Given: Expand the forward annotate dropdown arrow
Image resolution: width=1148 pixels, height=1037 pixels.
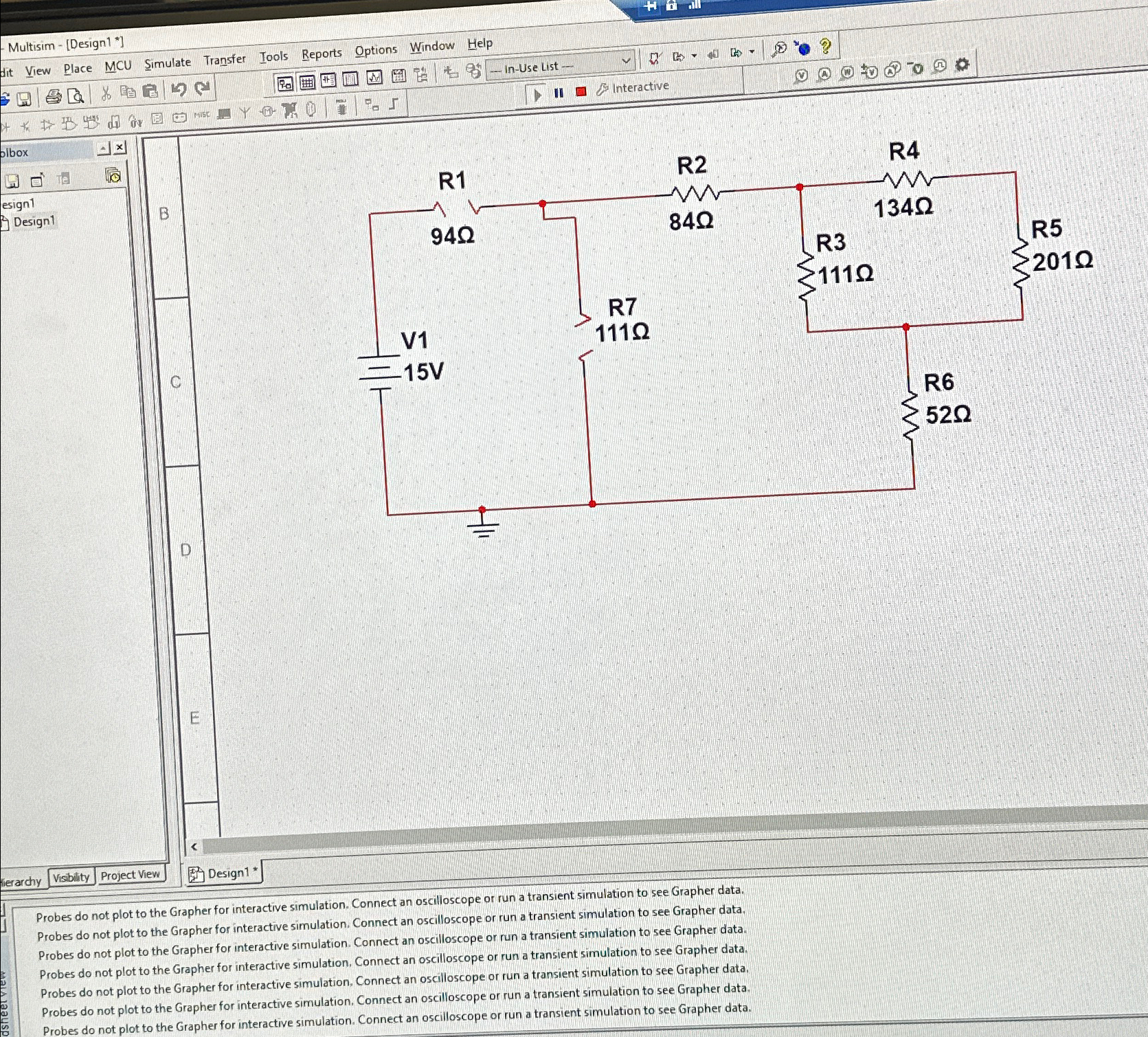Looking at the screenshot, I should [752, 52].
